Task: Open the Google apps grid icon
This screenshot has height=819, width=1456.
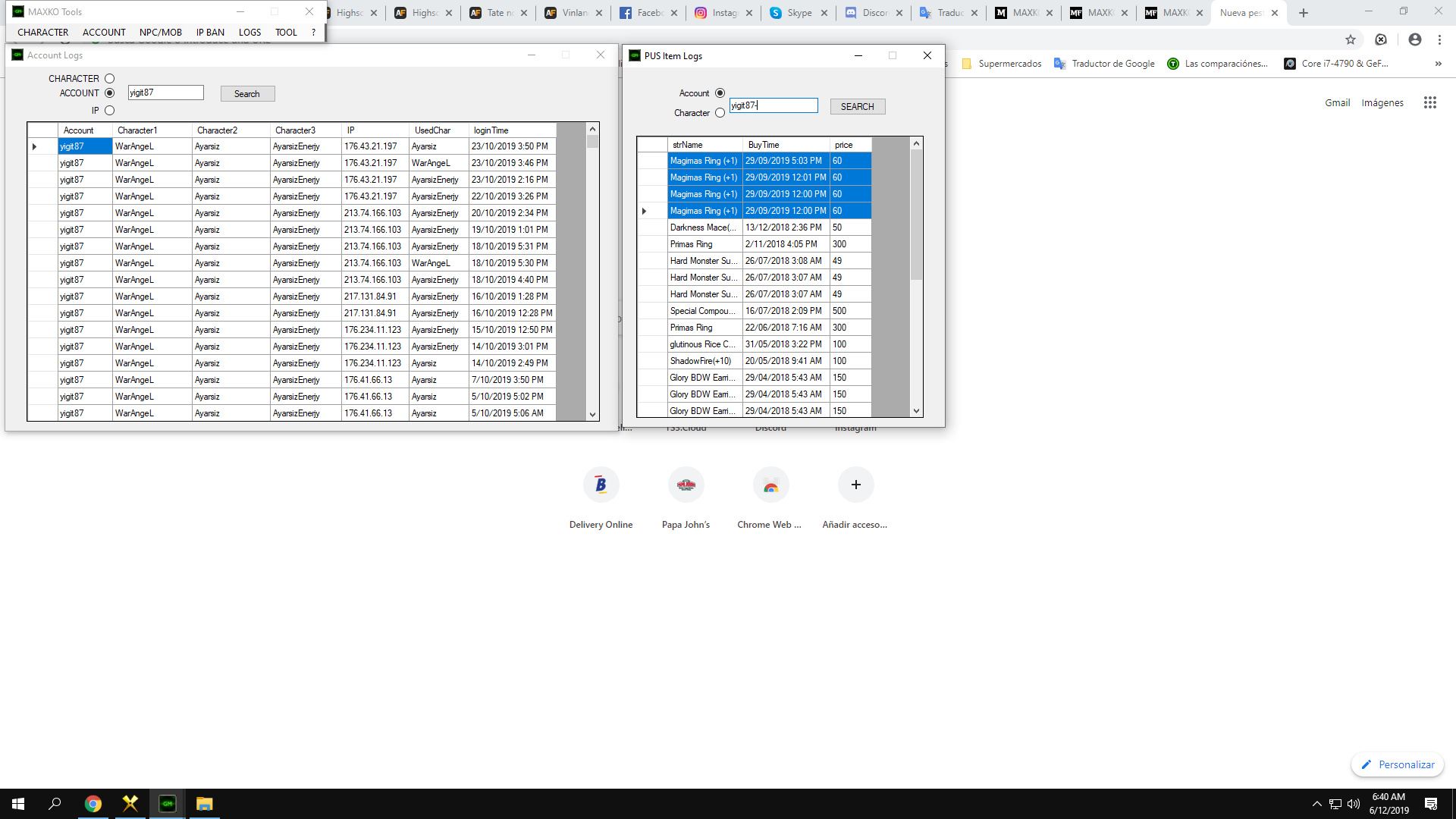Action: (x=1430, y=102)
